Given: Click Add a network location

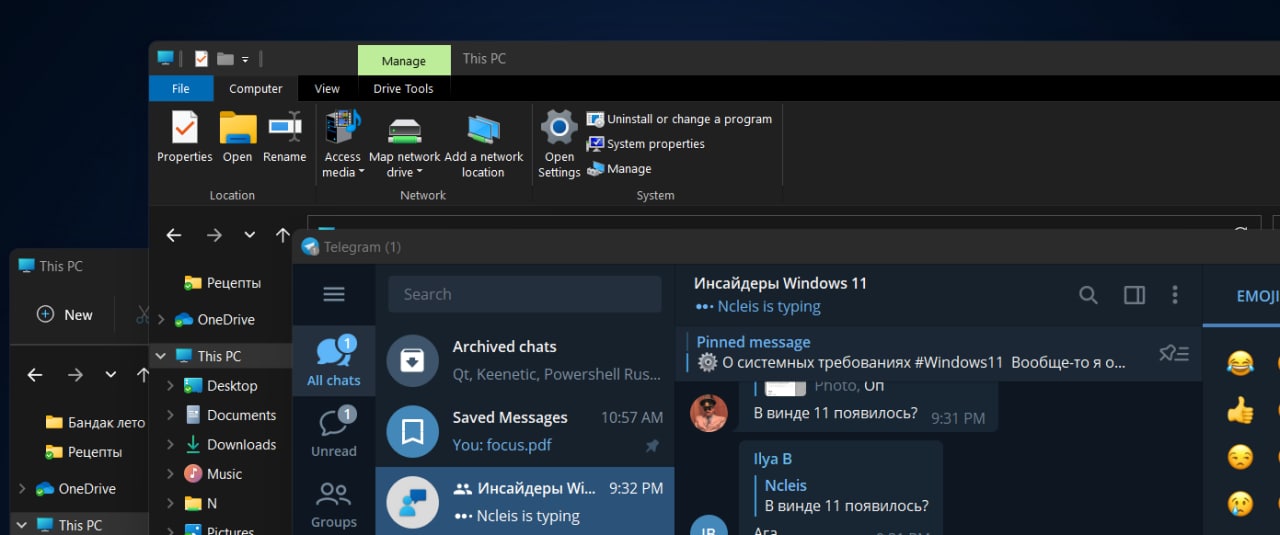Looking at the screenshot, I should pos(483,145).
